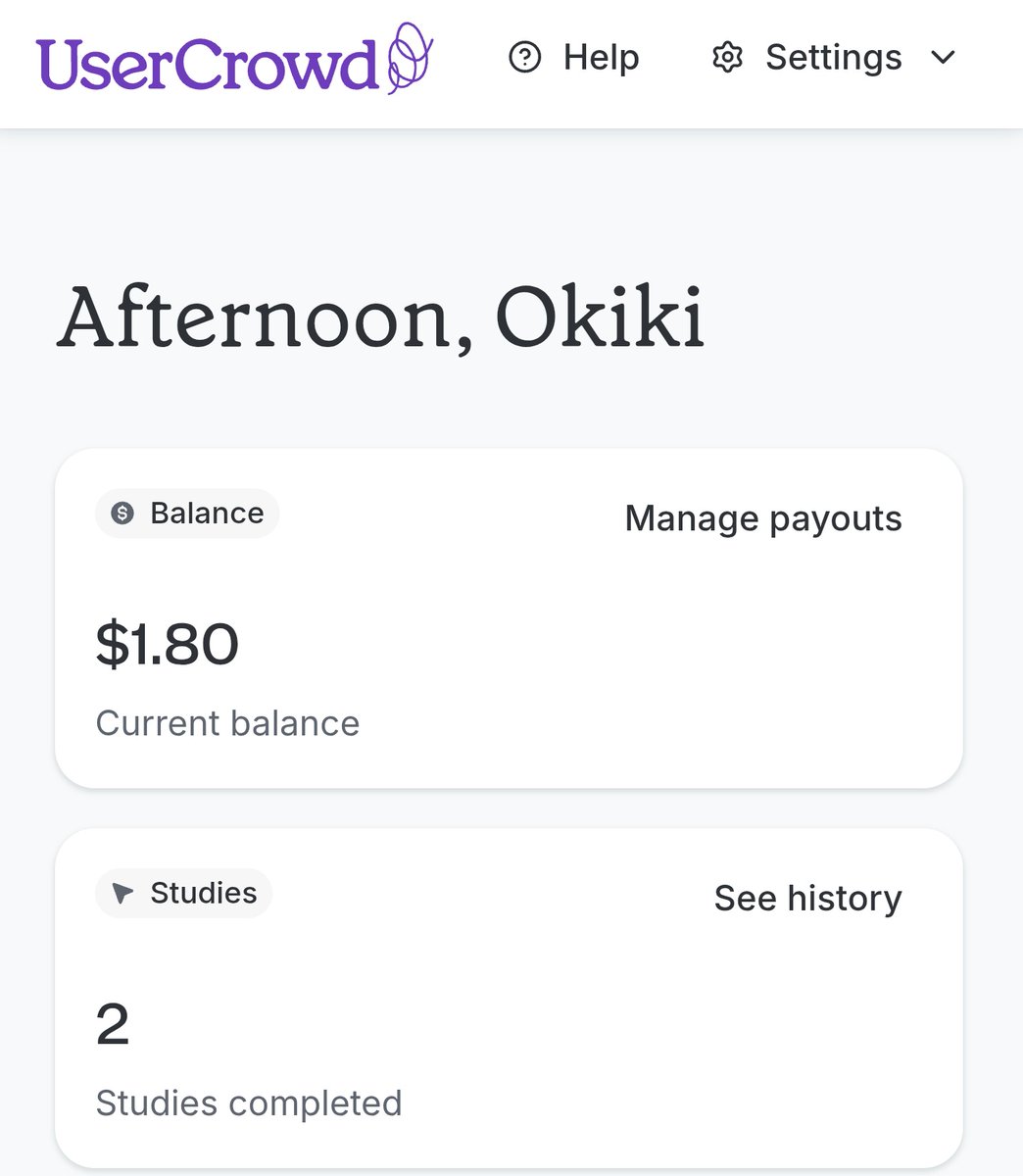Select the Studies badge label
The height and width of the screenshot is (1176, 1023).
pyautogui.click(x=184, y=893)
